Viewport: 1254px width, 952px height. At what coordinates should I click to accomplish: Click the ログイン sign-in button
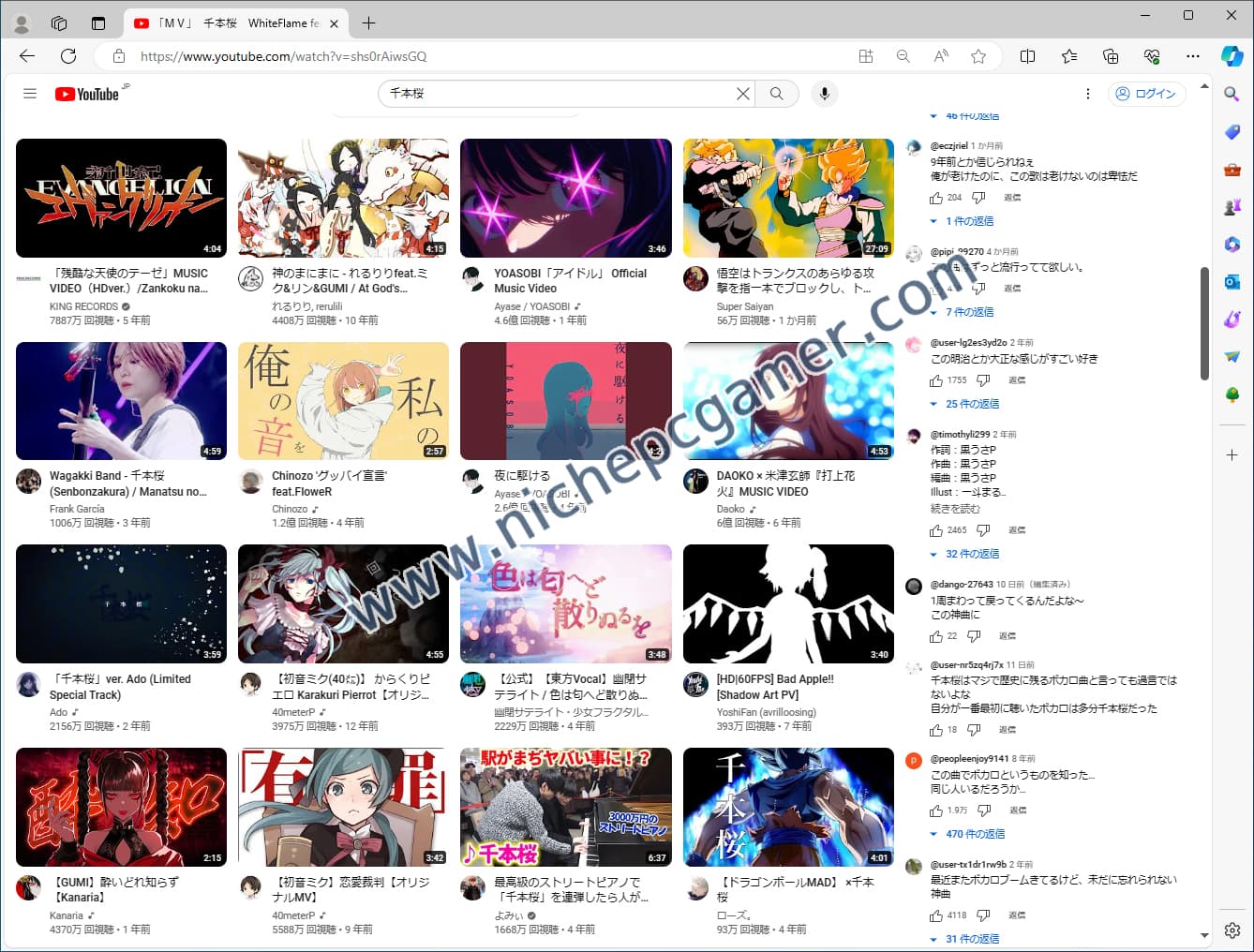pyautogui.click(x=1146, y=94)
